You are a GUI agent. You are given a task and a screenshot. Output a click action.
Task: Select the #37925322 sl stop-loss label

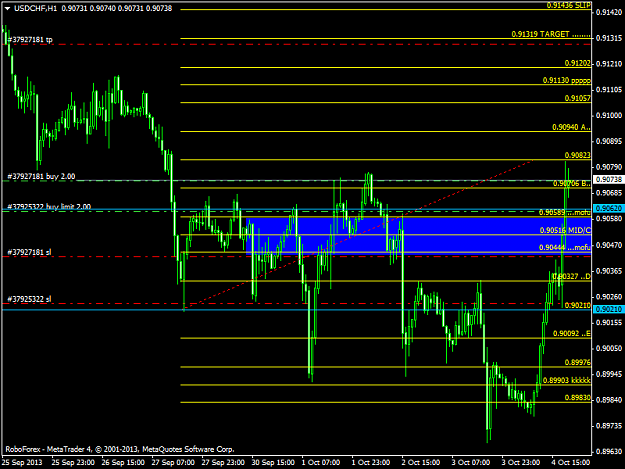(29, 299)
